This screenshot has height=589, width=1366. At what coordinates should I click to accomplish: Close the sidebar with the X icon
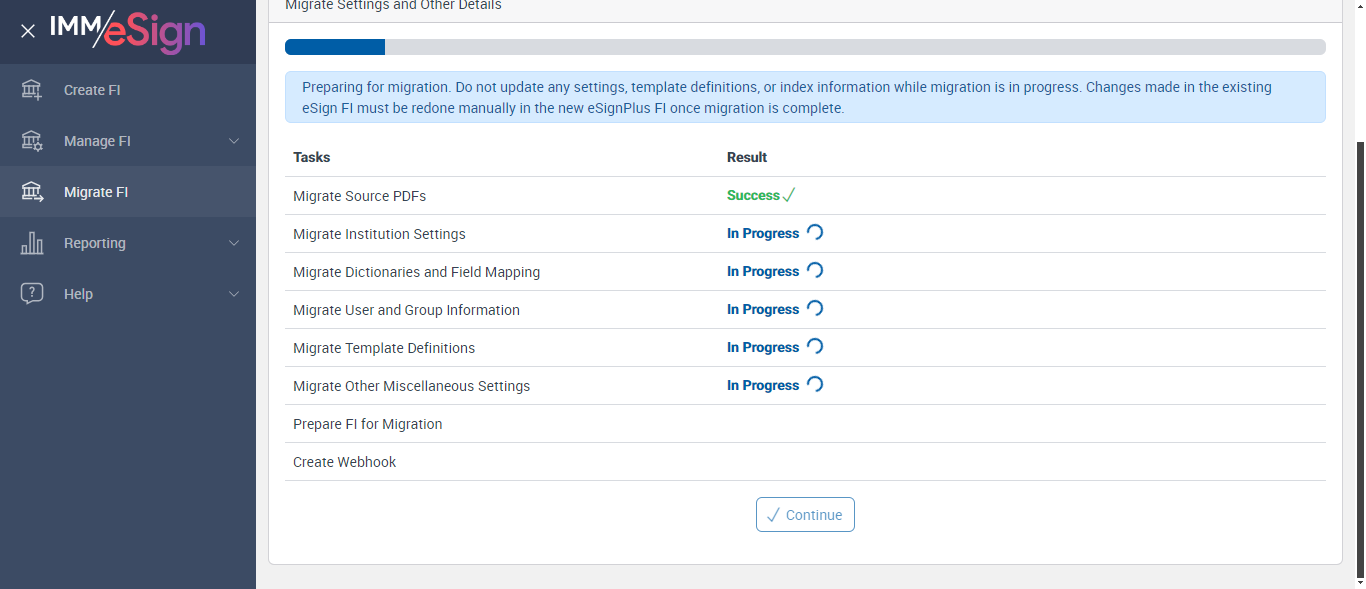click(x=28, y=31)
